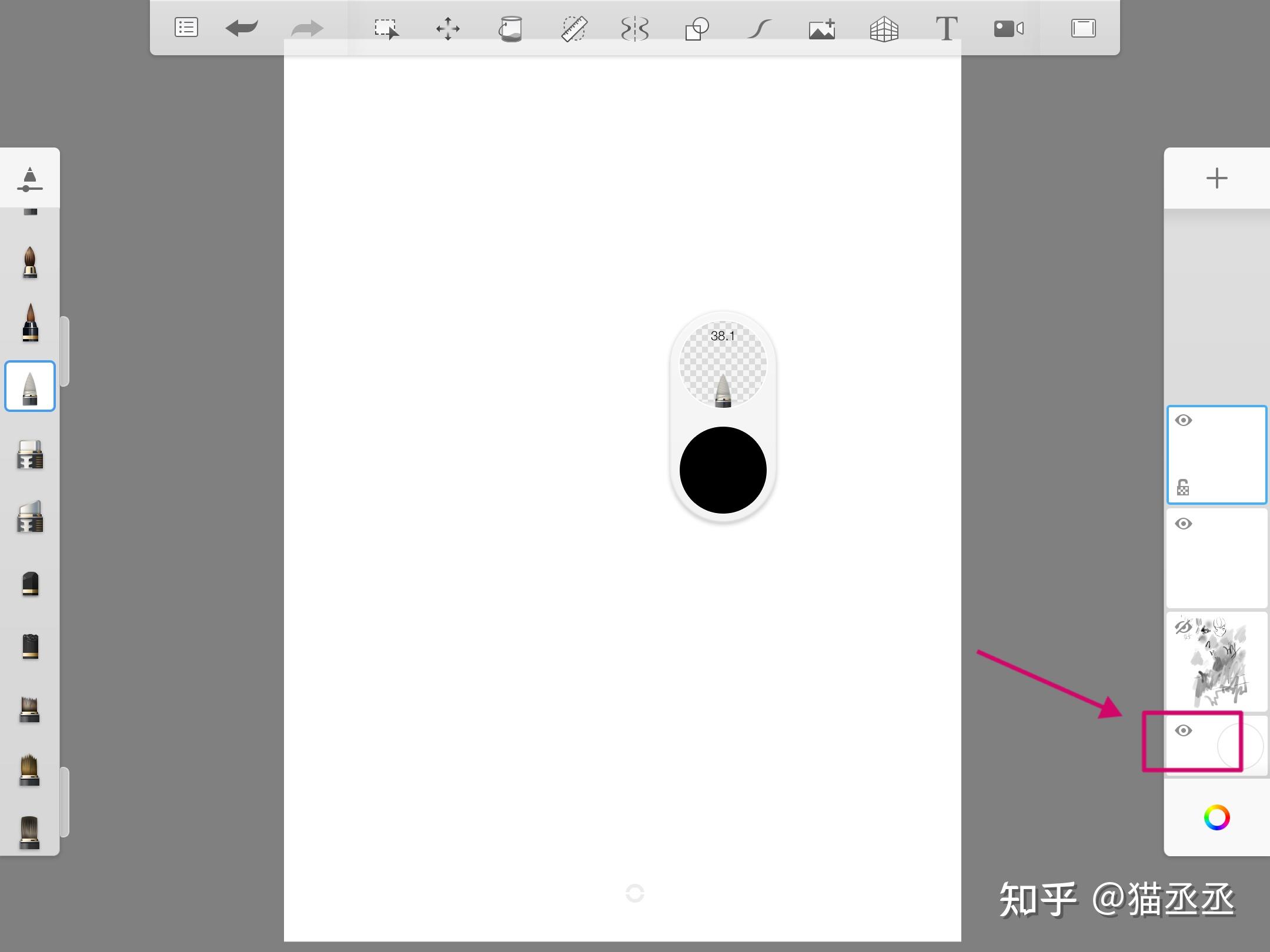
Task: Import an image with add-image icon
Action: [x=822, y=28]
